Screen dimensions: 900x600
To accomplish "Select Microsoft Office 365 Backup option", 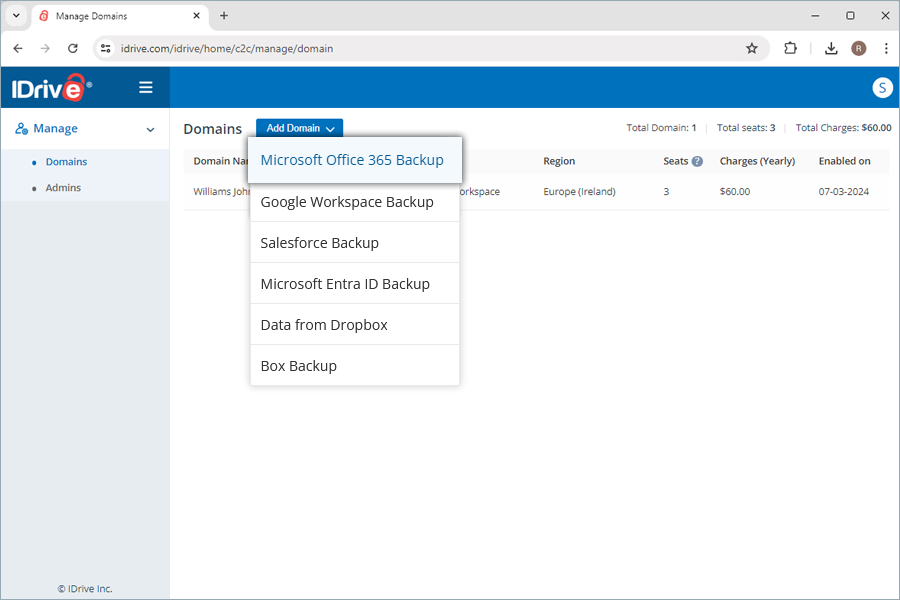I will click(355, 160).
